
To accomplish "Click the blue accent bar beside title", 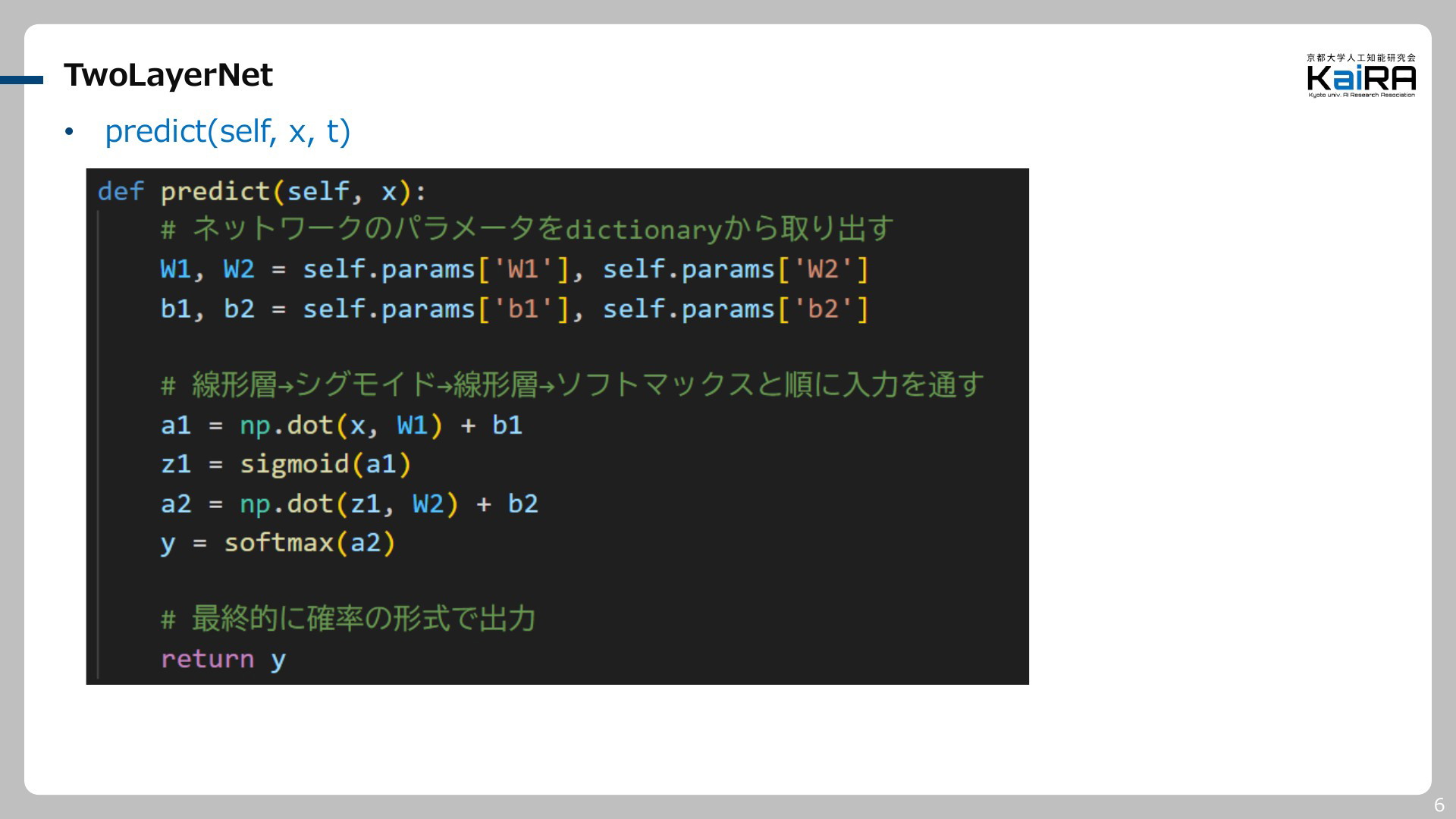I will pyautogui.click(x=21, y=80).
